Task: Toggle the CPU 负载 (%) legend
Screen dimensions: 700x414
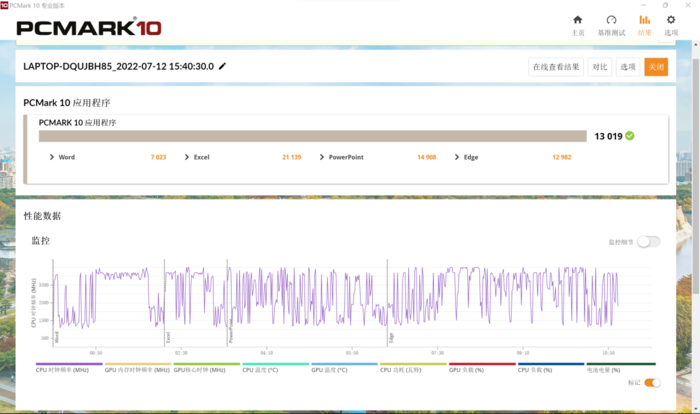Action: [x=551, y=368]
